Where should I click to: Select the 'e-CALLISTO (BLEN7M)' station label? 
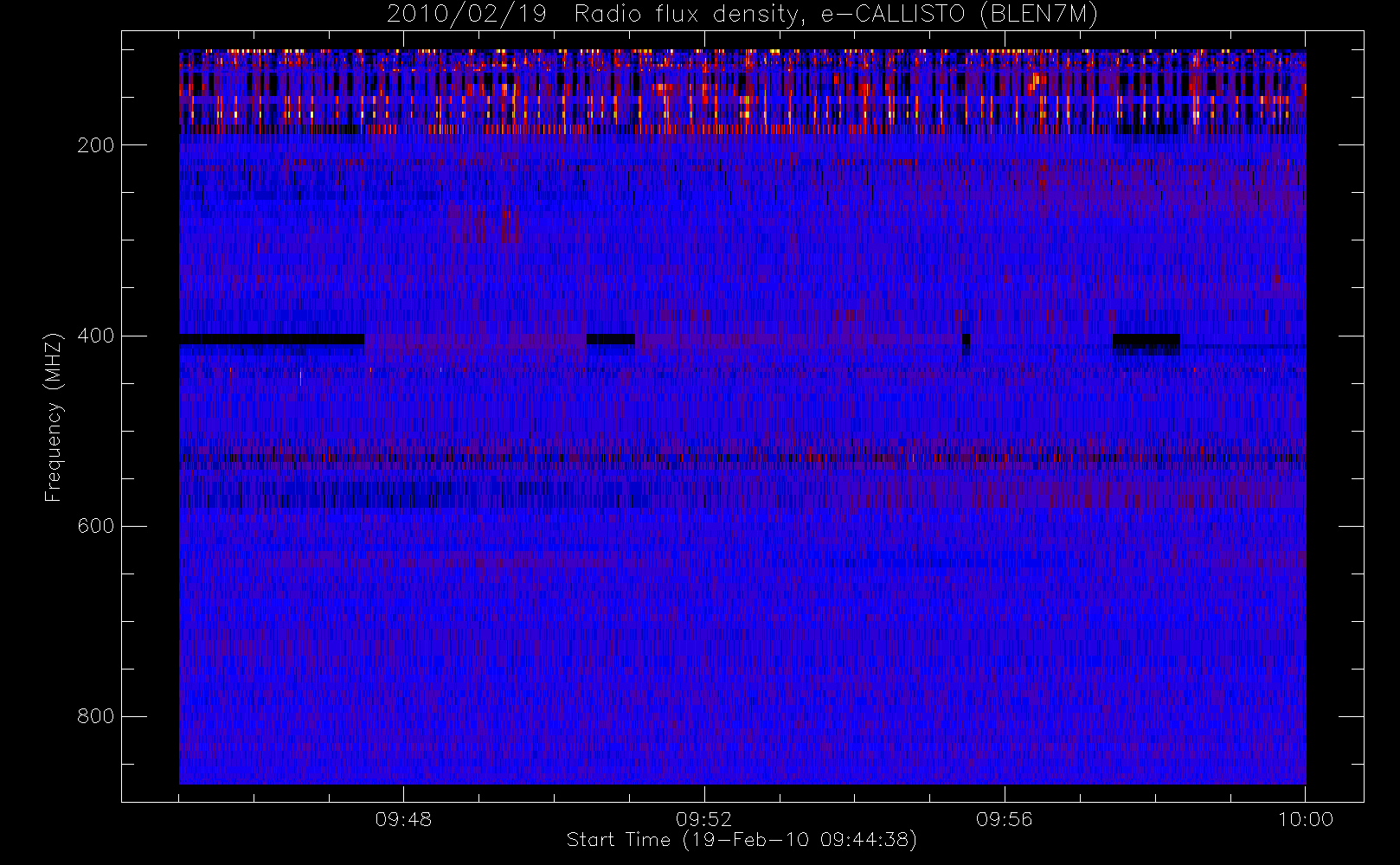tap(960, 15)
